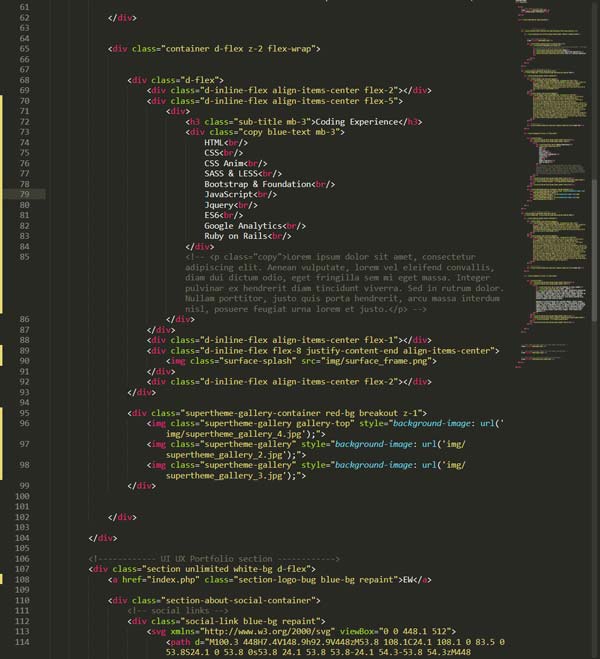Click the "HTML" entry on line 74
600x659 pixels.
point(214,142)
